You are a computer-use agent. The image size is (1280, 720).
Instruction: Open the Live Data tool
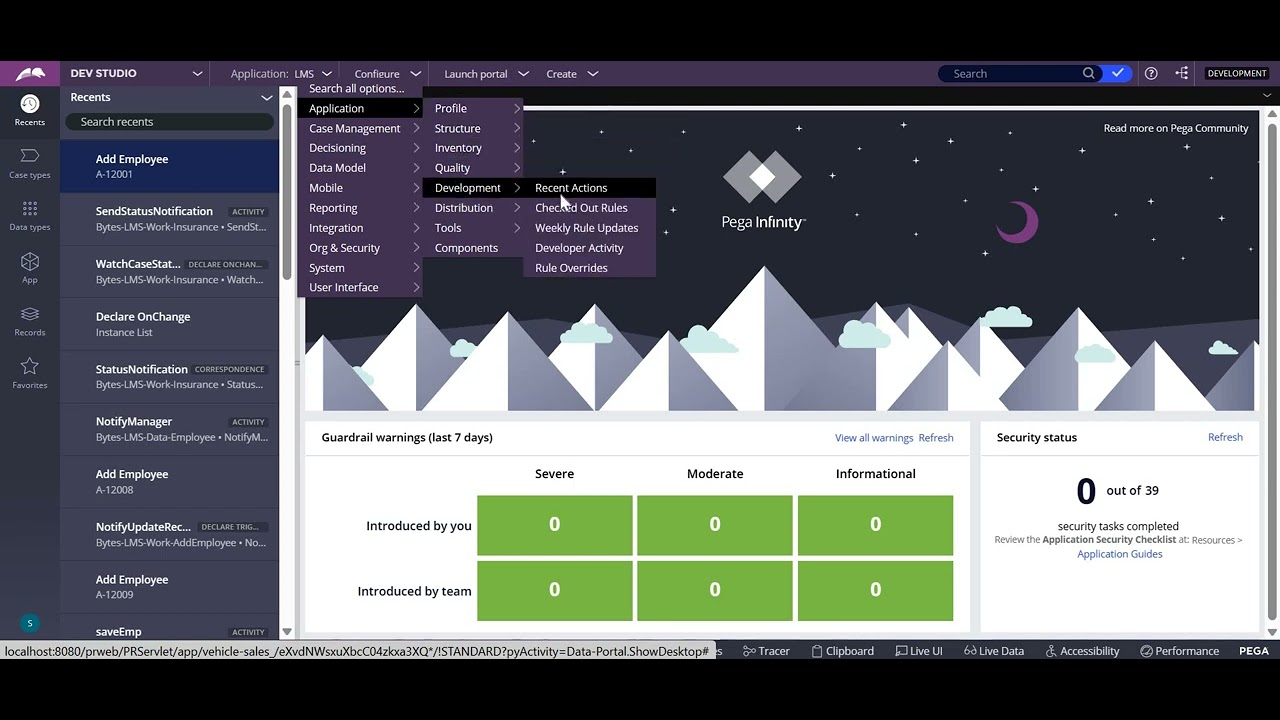[x=994, y=651]
